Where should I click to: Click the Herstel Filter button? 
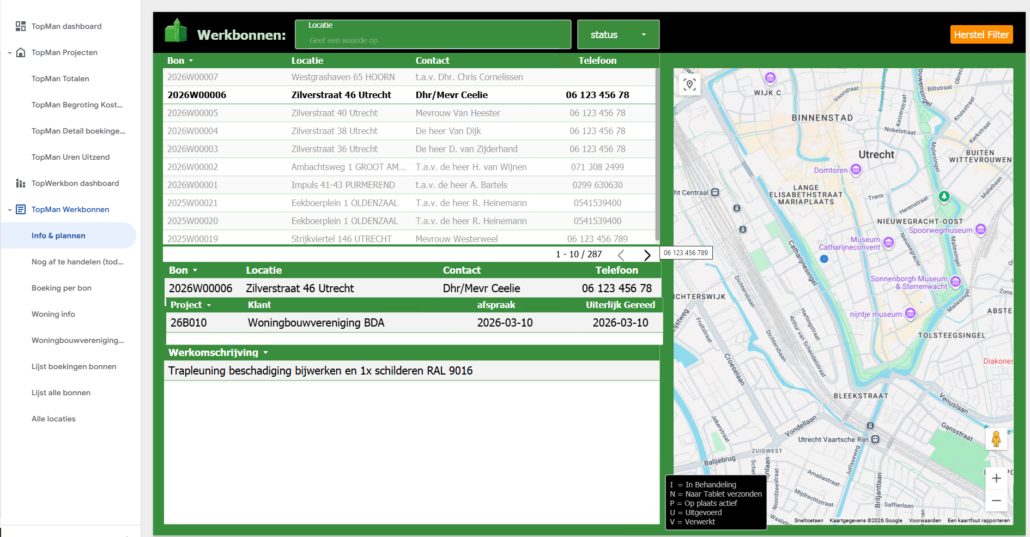(x=981, y=35)
